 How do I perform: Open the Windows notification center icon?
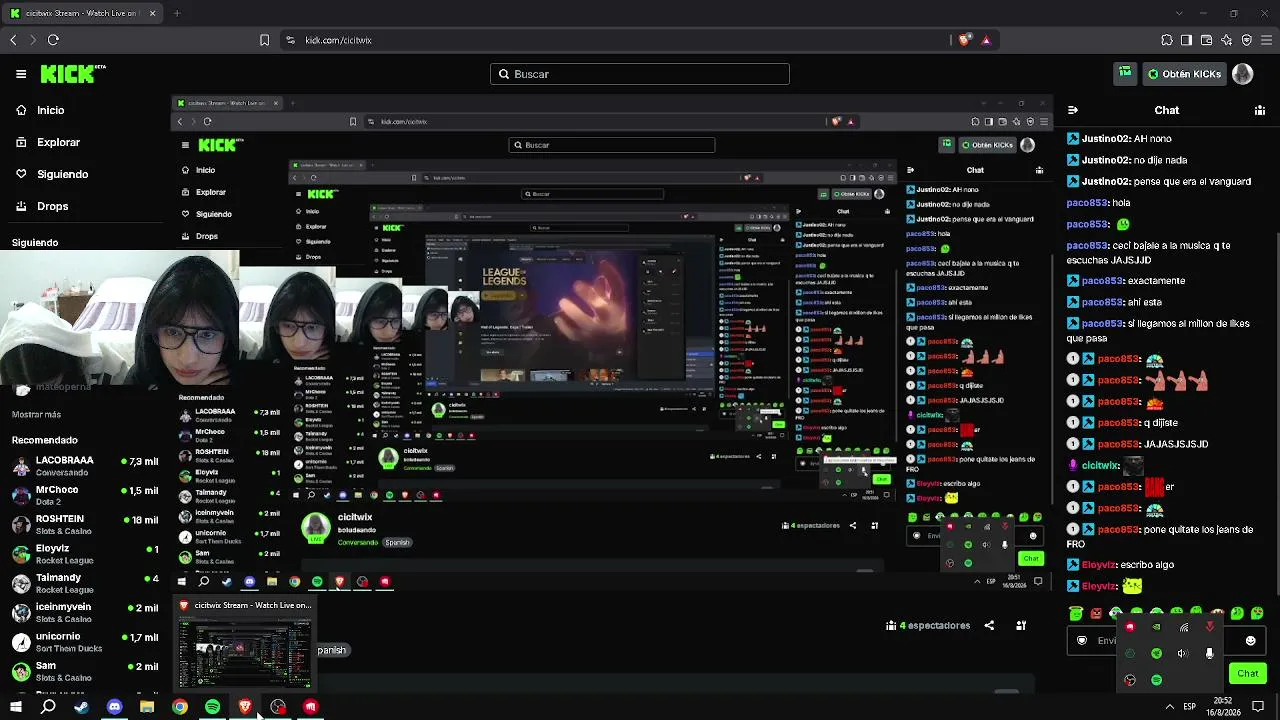[x=1258, y=707]
